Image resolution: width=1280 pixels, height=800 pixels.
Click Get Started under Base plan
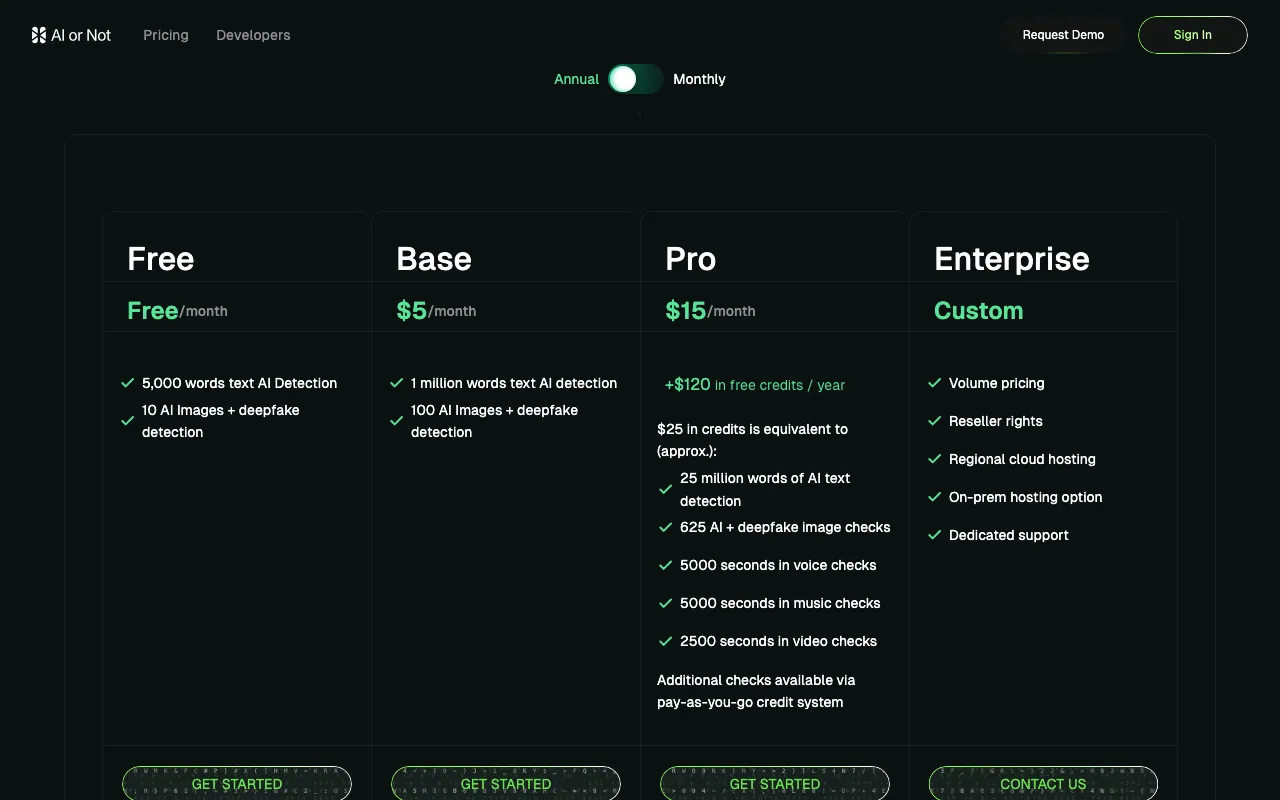(506, 784)
